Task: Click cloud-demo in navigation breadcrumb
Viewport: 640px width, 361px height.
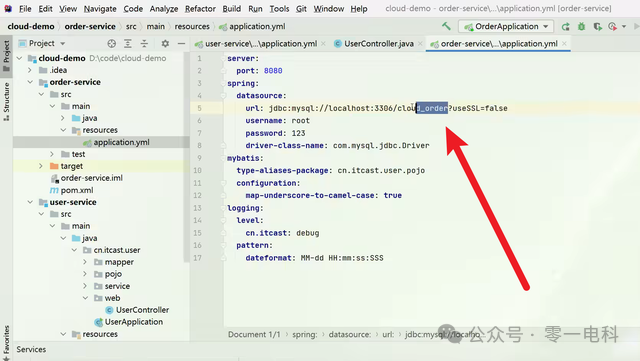Action: click(31, 27)
